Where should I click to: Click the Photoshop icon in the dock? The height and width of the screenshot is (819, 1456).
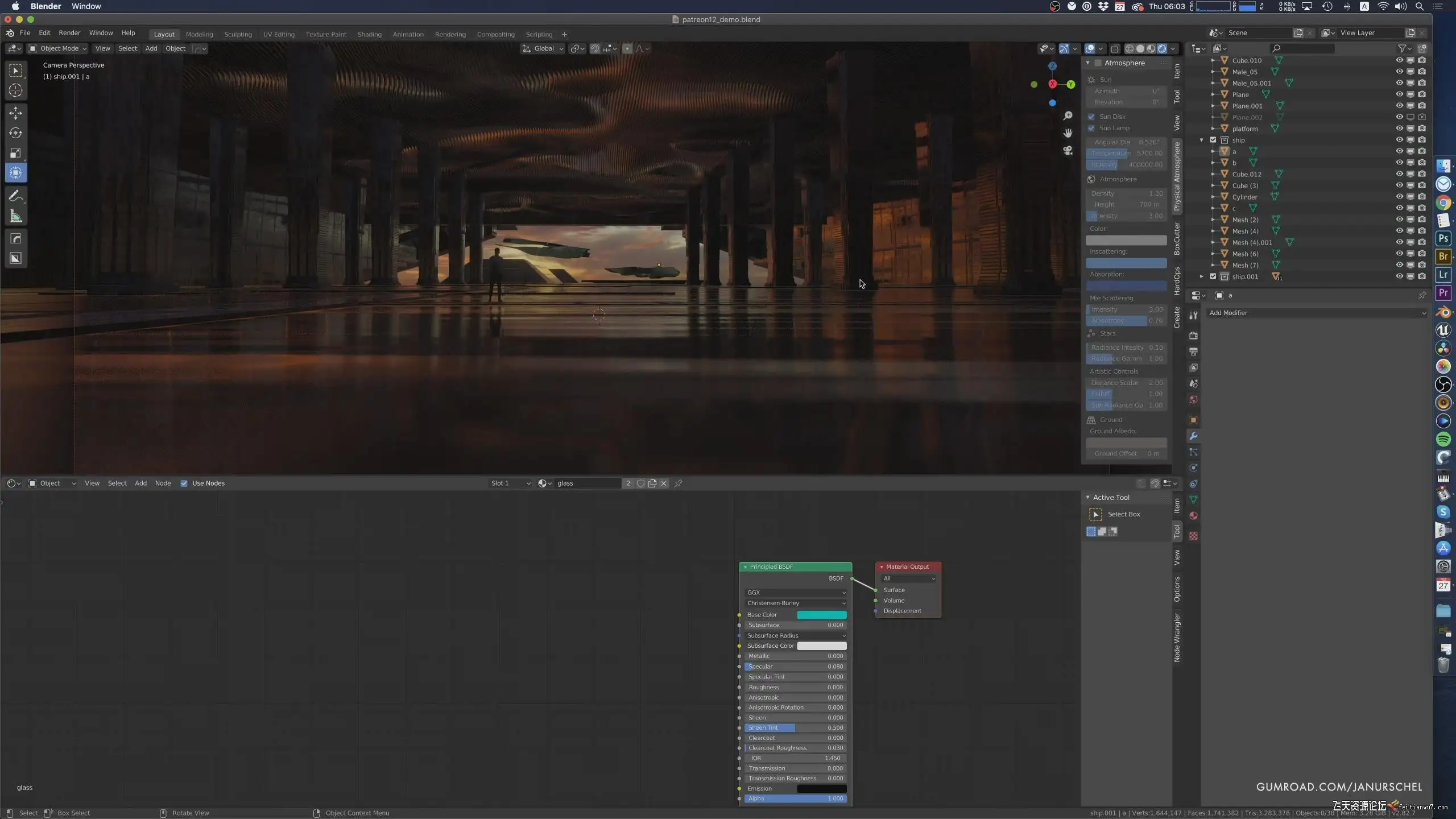click(1443, 239)
